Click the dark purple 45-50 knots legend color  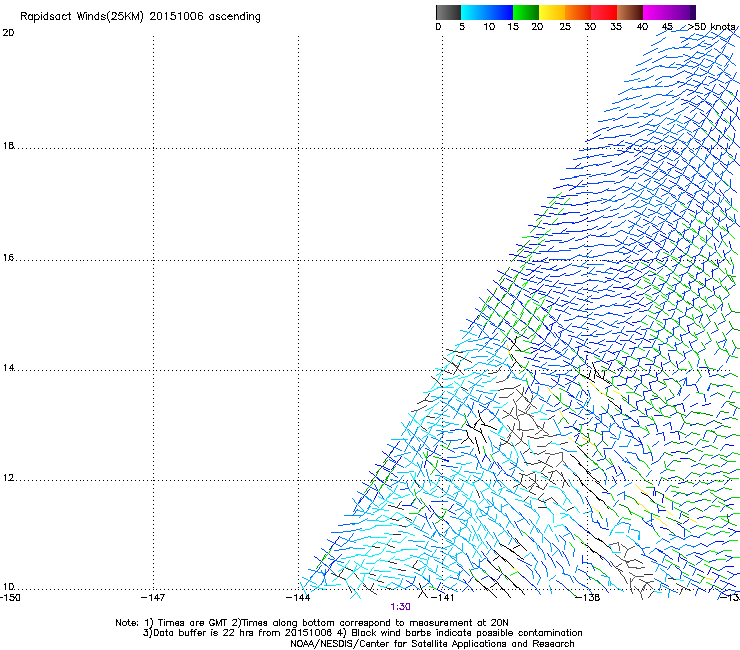(x=682, y=12)
